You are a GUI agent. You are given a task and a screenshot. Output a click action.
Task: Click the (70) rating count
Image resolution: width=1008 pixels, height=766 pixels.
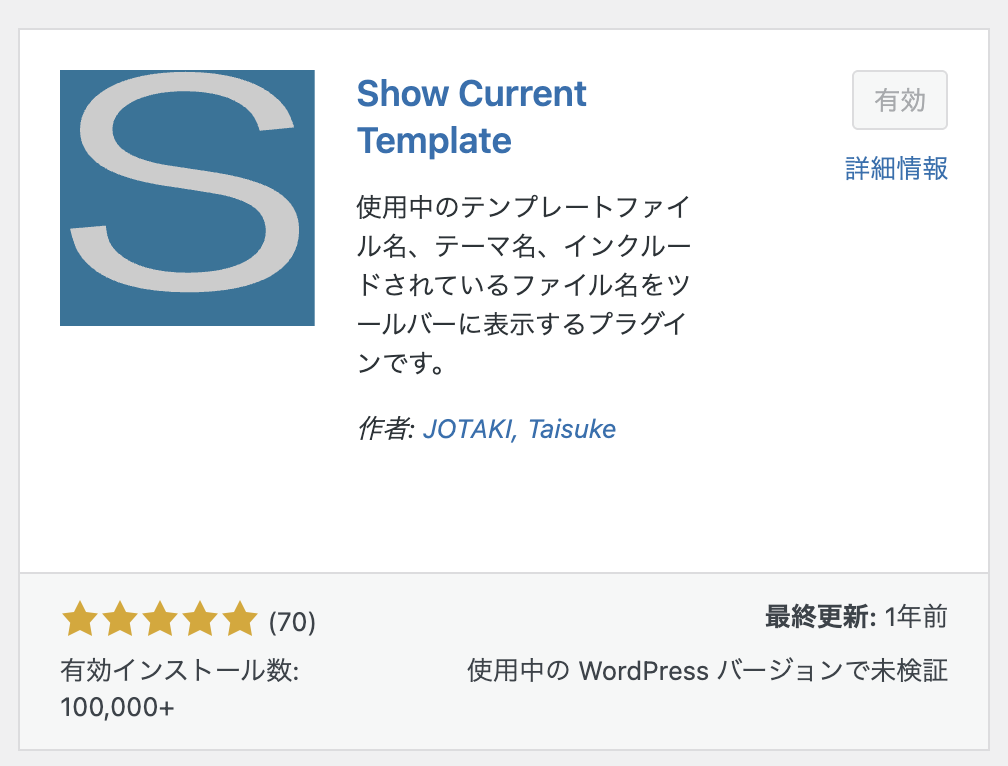[x=292, y=622]
